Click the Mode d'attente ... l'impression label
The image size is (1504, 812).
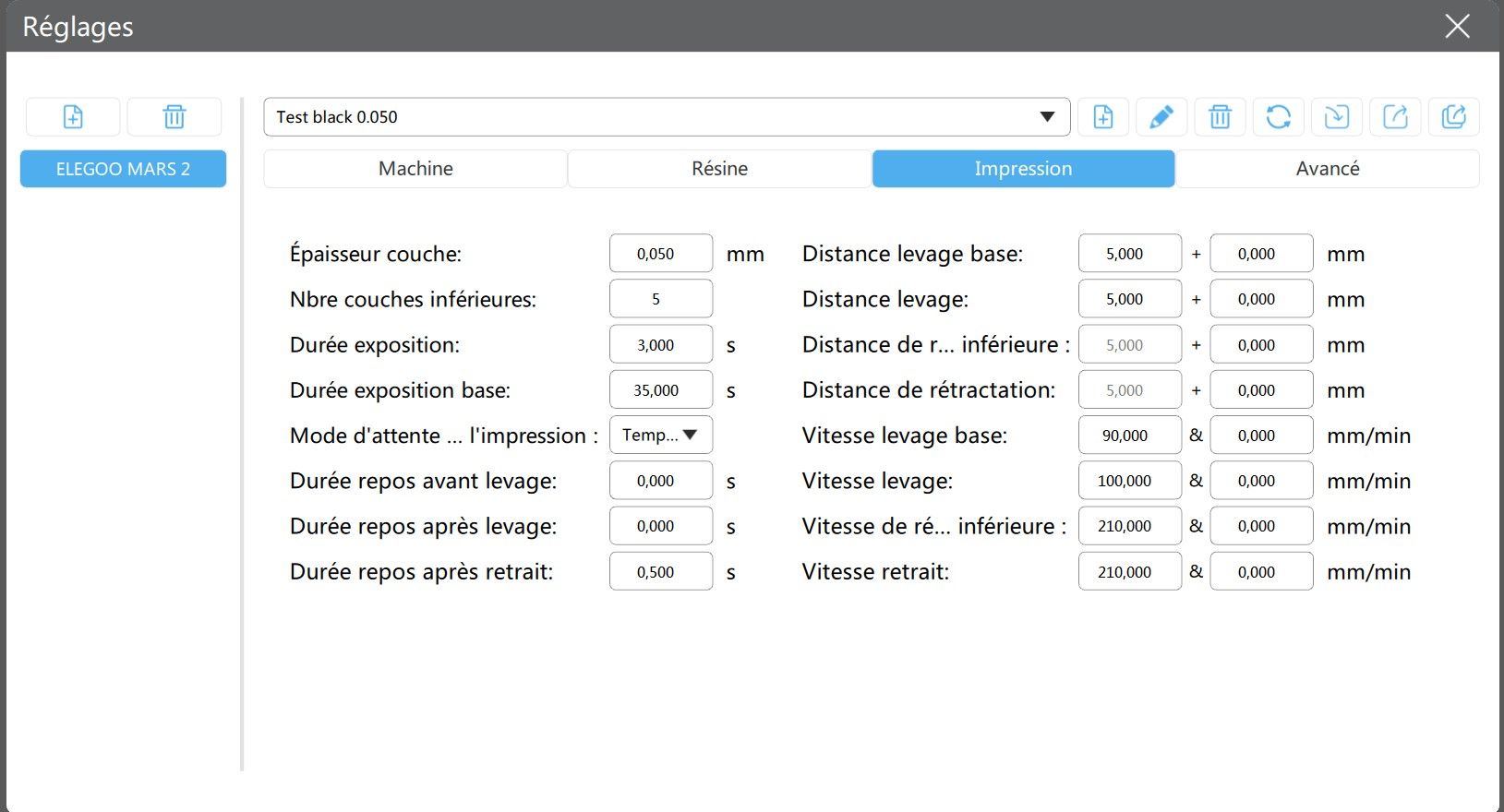[444, 436]
